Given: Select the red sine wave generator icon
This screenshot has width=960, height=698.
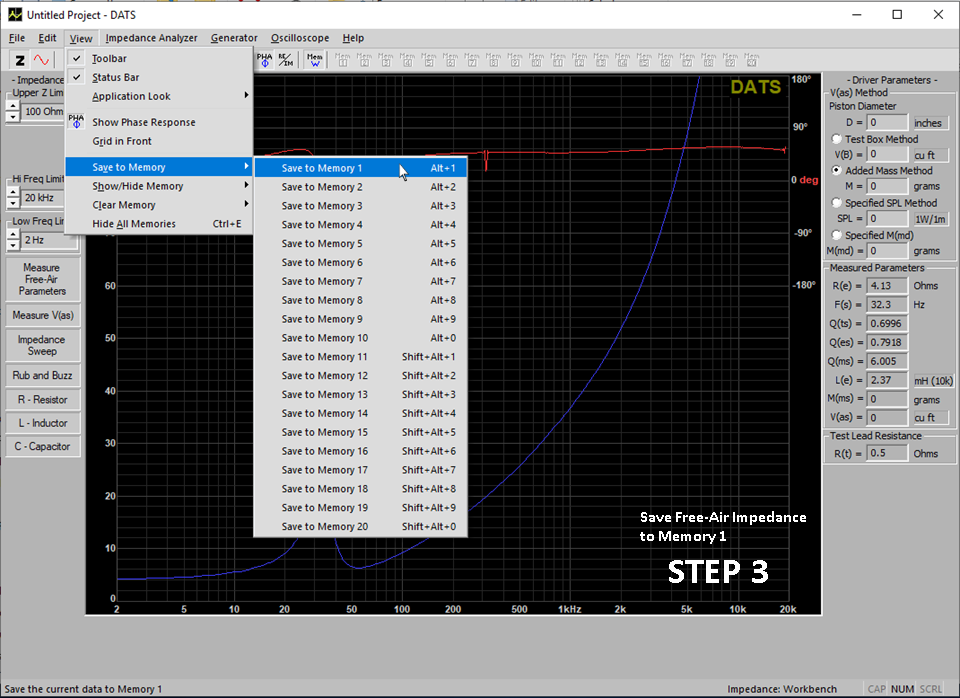Looking at the screenshot, I should pos(41,60).
